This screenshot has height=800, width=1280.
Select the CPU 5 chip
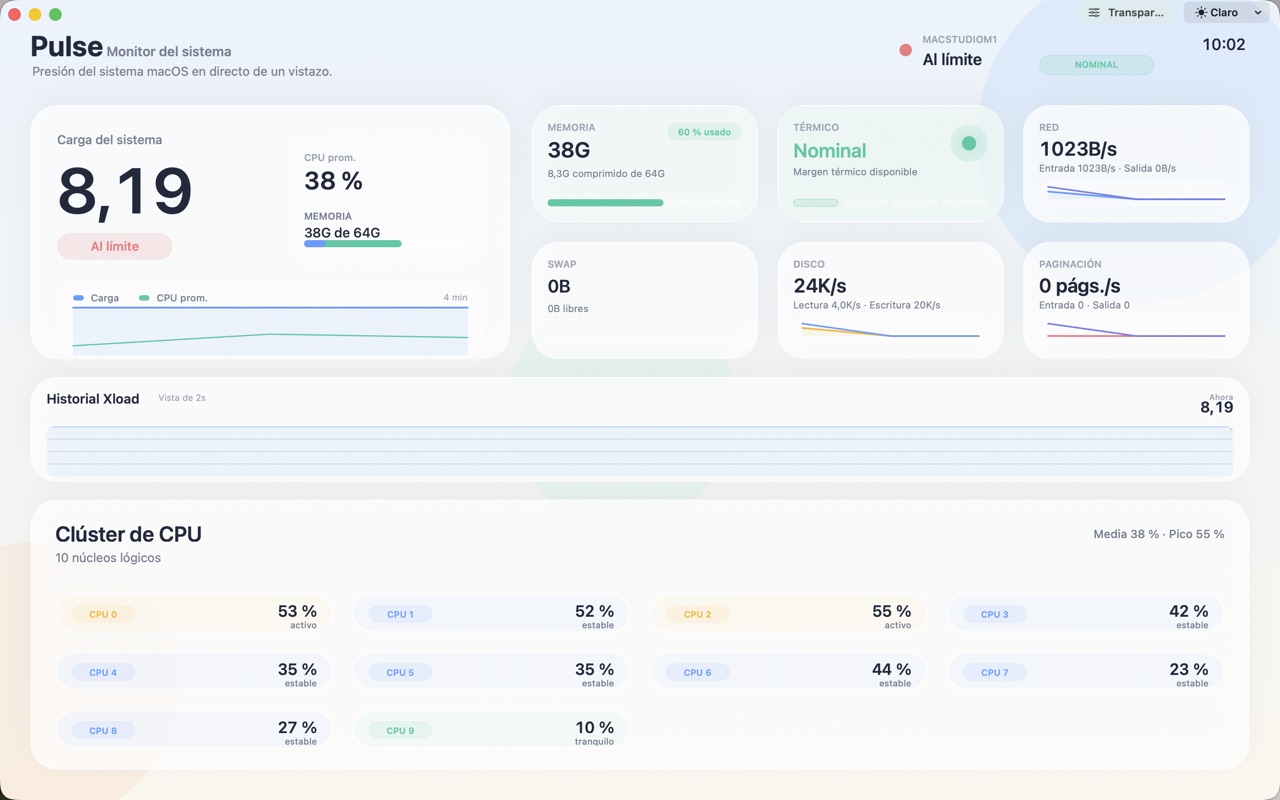tap(400, 672)
